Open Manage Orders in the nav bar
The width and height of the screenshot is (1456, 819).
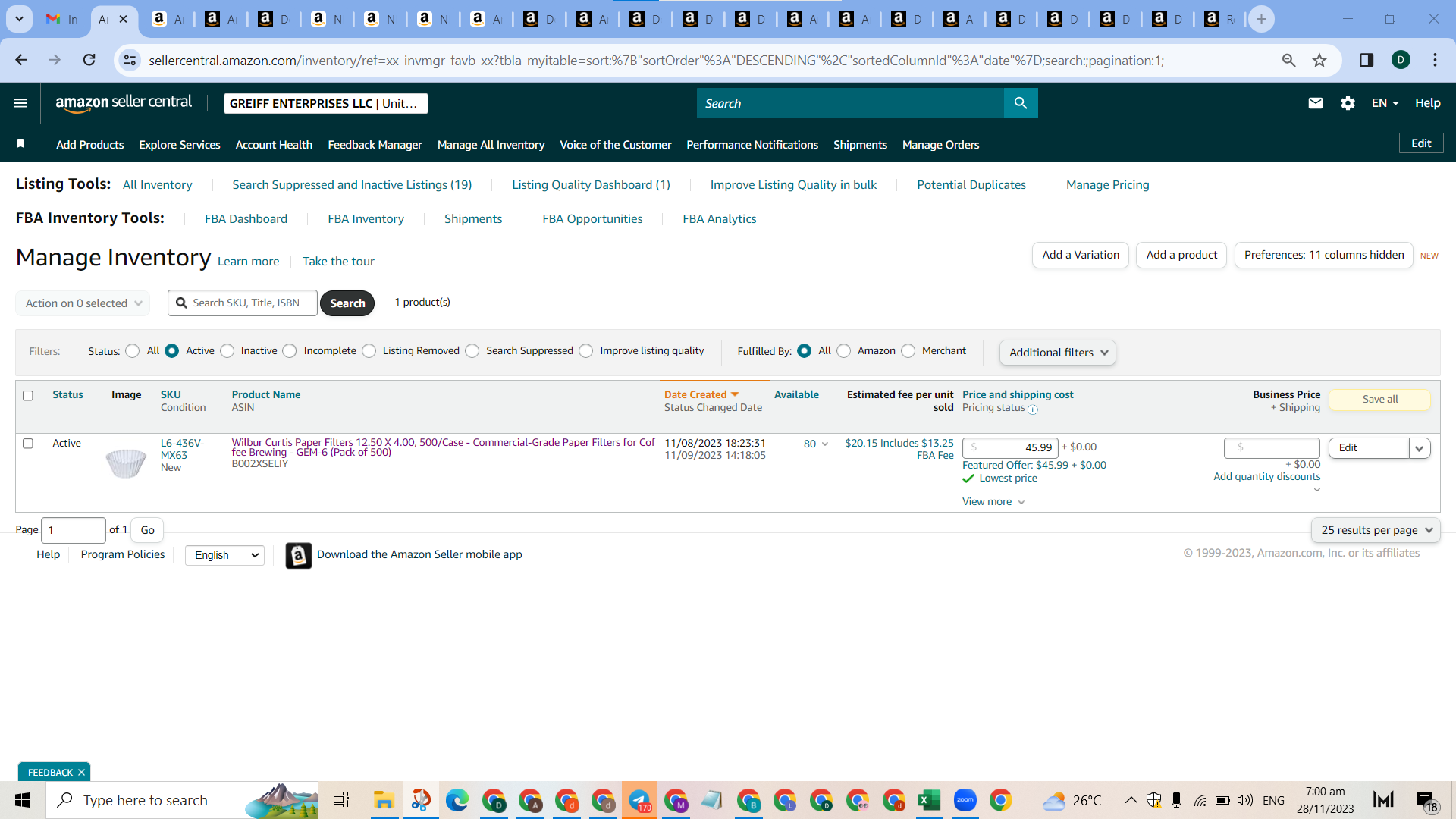(940, 145)
